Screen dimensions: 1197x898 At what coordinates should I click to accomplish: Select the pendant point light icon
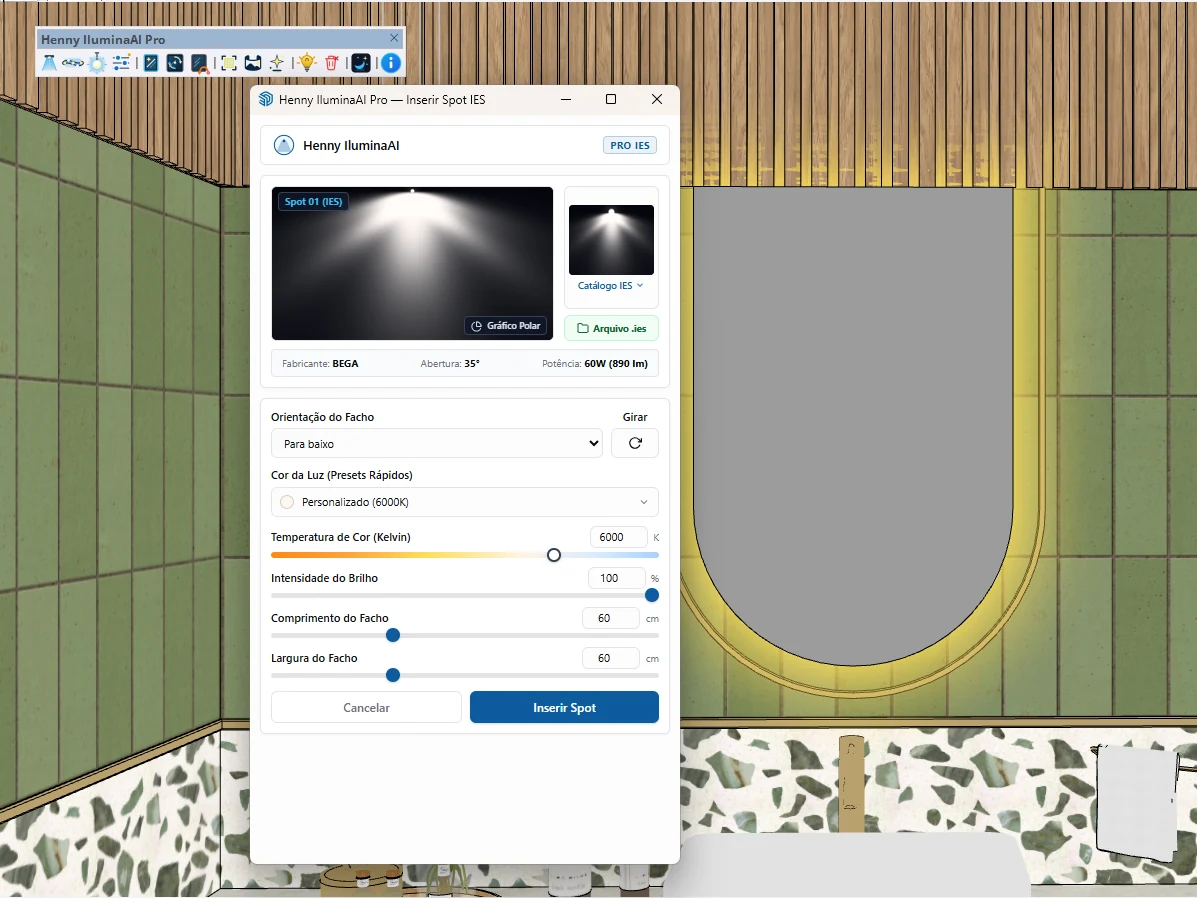pyautogui.click(x=97, y=63)
